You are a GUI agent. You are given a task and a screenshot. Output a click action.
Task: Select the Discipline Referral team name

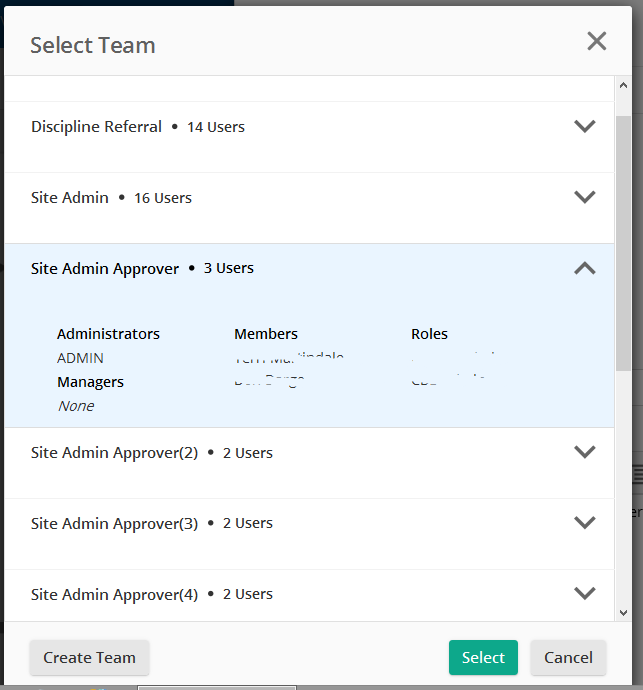point(96,127)
